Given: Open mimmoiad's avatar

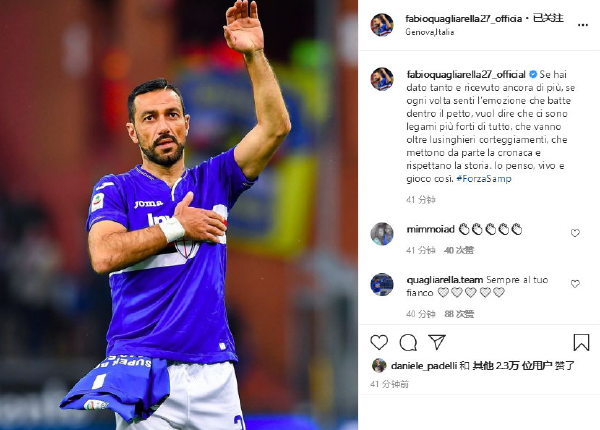Looking at the screenshot, I should click(382, 233).
